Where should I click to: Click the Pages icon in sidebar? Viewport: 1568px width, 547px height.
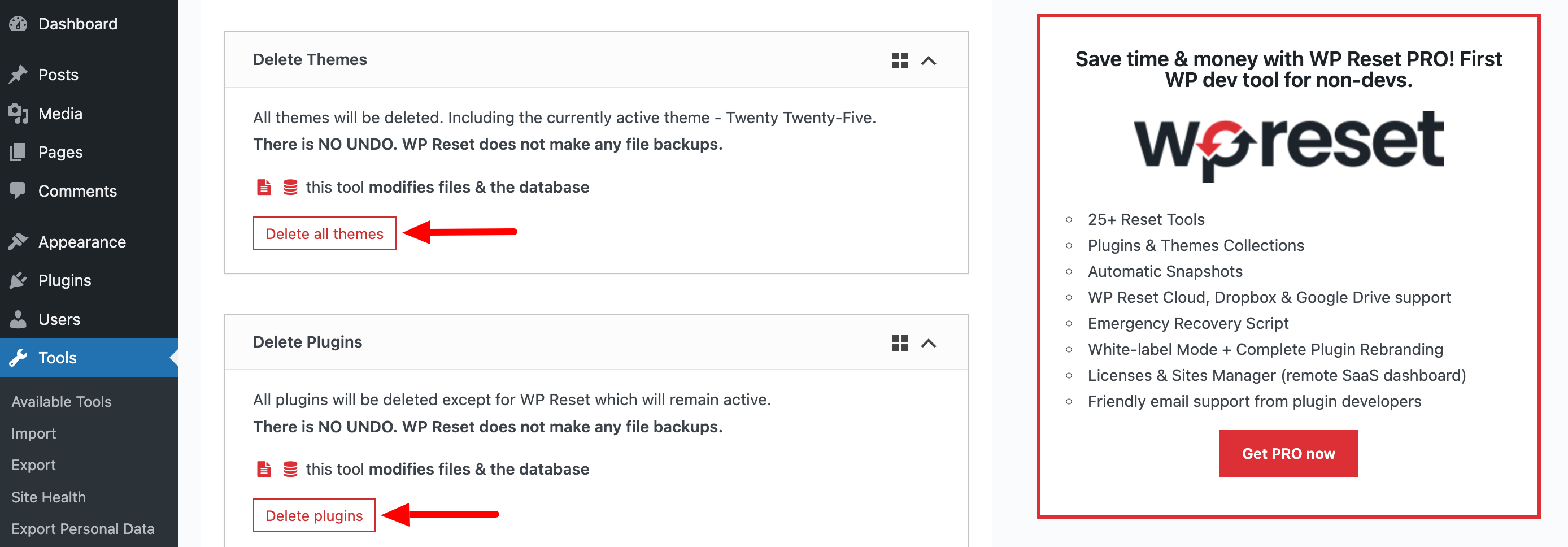(18, 151)
